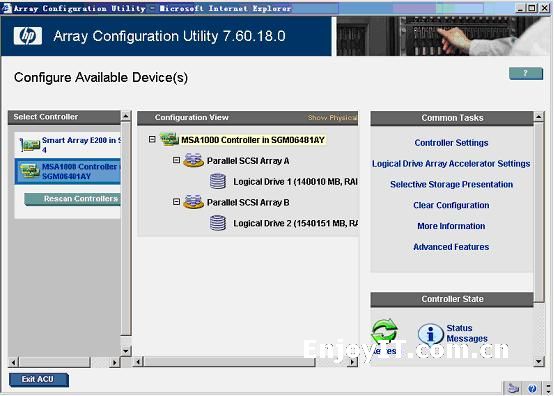The width and height of the screenshot is (554, 396).
Task: Select MSA1000 Controller in SGM06481AY tree label
Action: click(253, 140)
